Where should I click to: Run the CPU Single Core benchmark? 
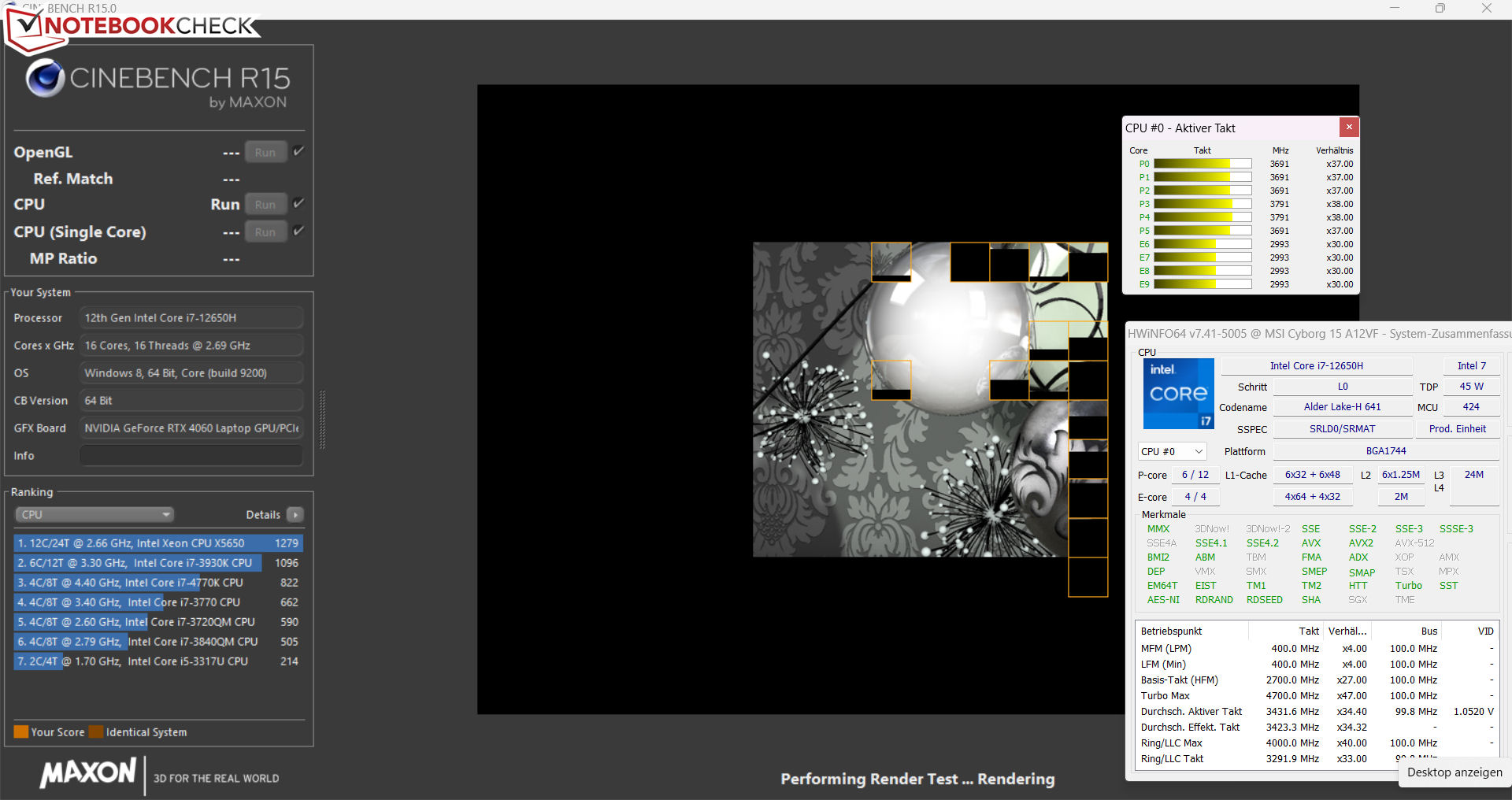tap(265, 232)
